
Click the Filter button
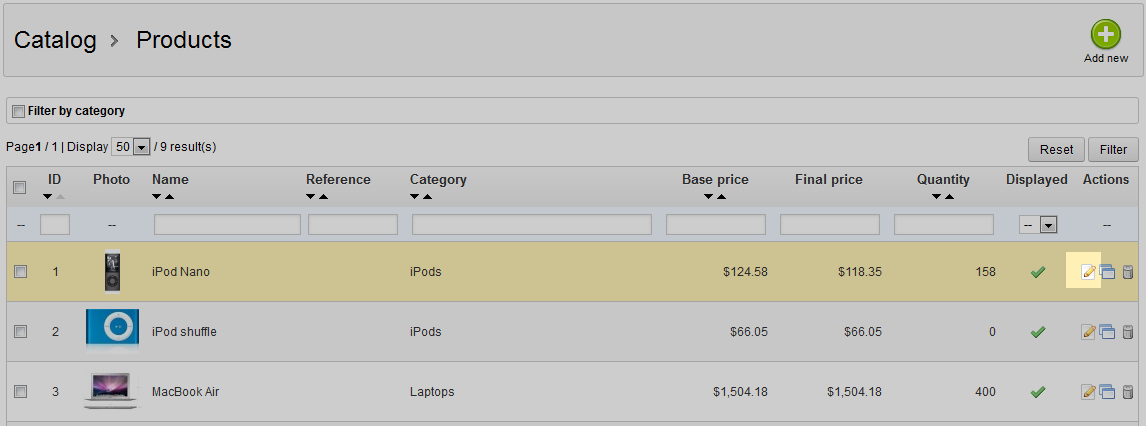1113,149
